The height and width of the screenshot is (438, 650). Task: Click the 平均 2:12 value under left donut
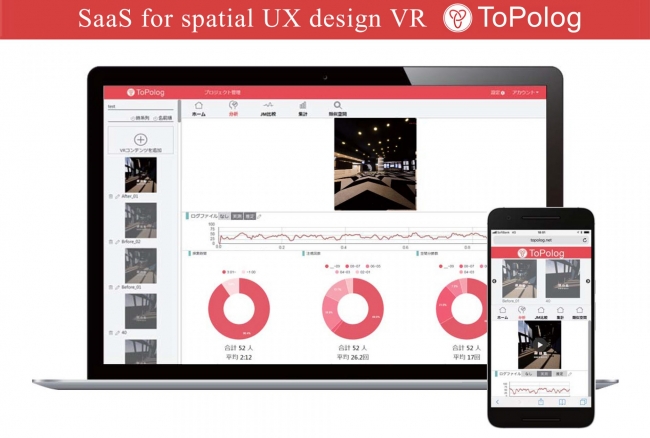click(239, 357)
